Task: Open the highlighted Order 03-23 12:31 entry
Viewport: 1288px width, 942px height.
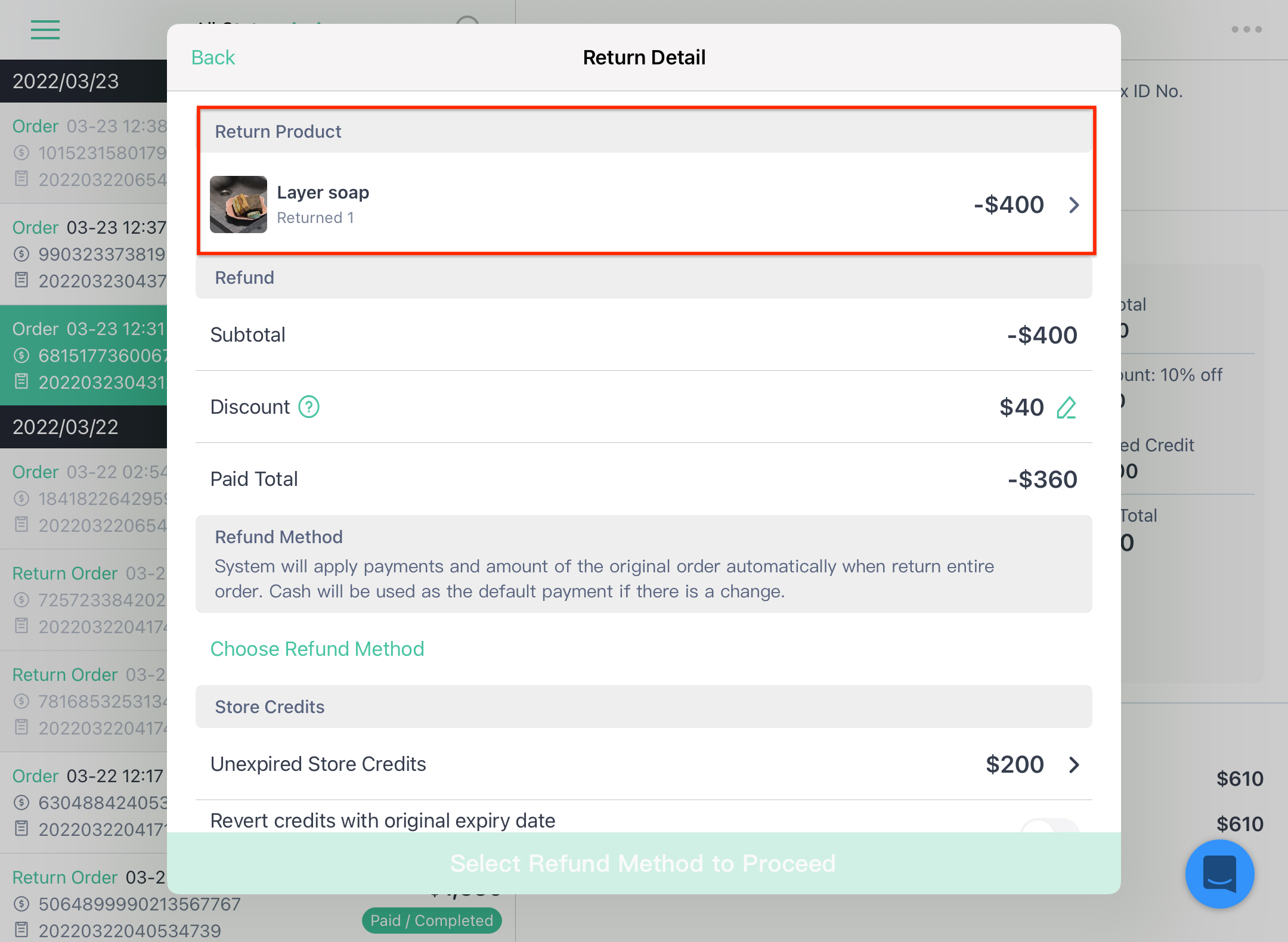Action: coord(83,355)
